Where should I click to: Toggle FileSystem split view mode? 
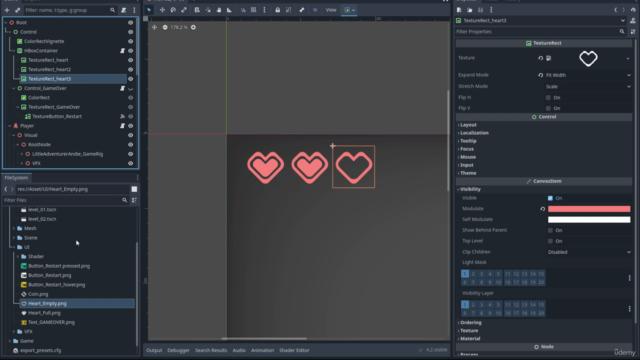[134, 189]
